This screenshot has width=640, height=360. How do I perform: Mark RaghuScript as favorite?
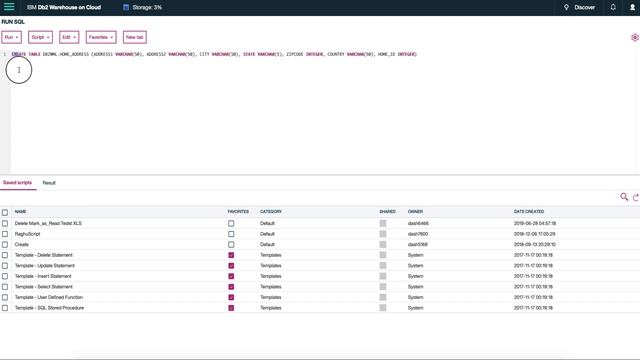[x=231, y=234]
